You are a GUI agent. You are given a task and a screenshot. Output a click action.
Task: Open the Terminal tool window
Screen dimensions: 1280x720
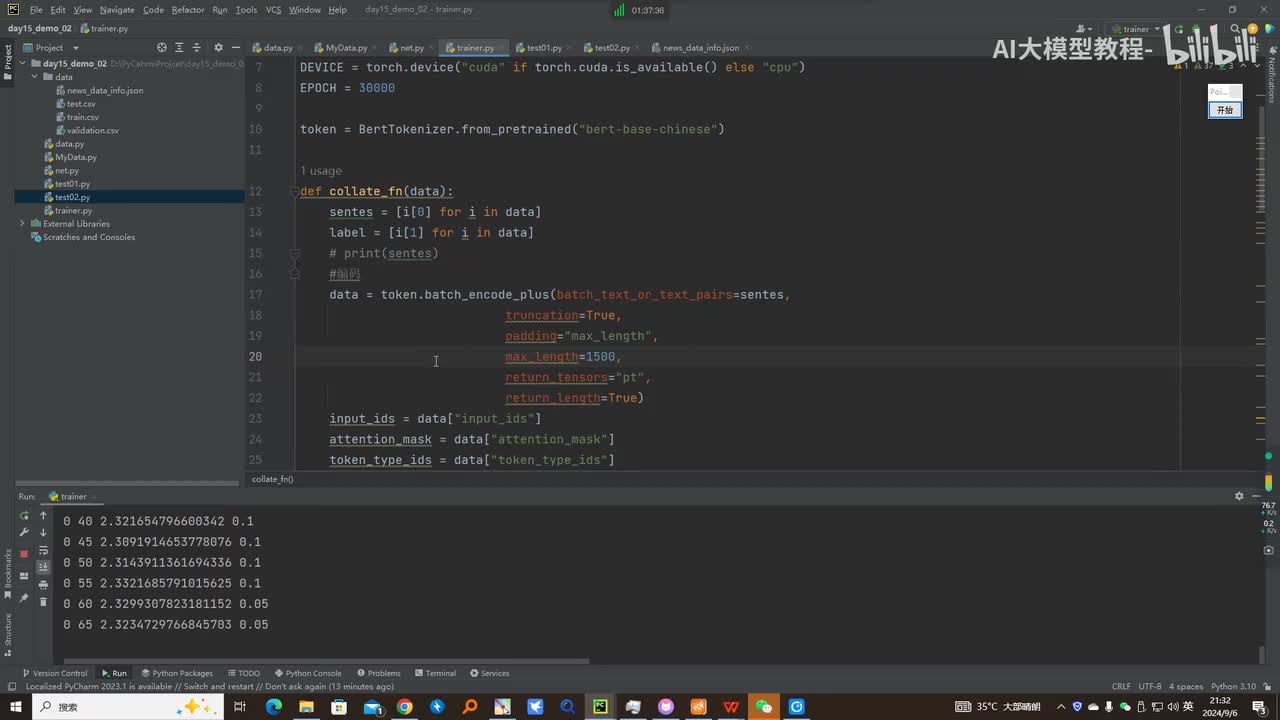[x=435, y=673]
